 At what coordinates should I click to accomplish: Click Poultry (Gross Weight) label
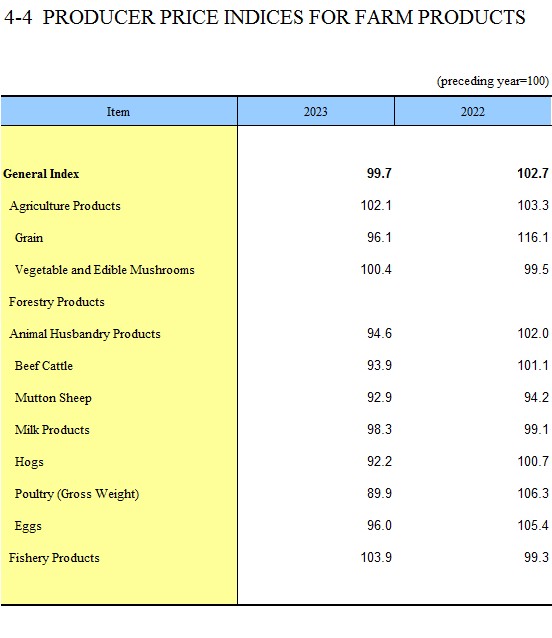[77, 494]
